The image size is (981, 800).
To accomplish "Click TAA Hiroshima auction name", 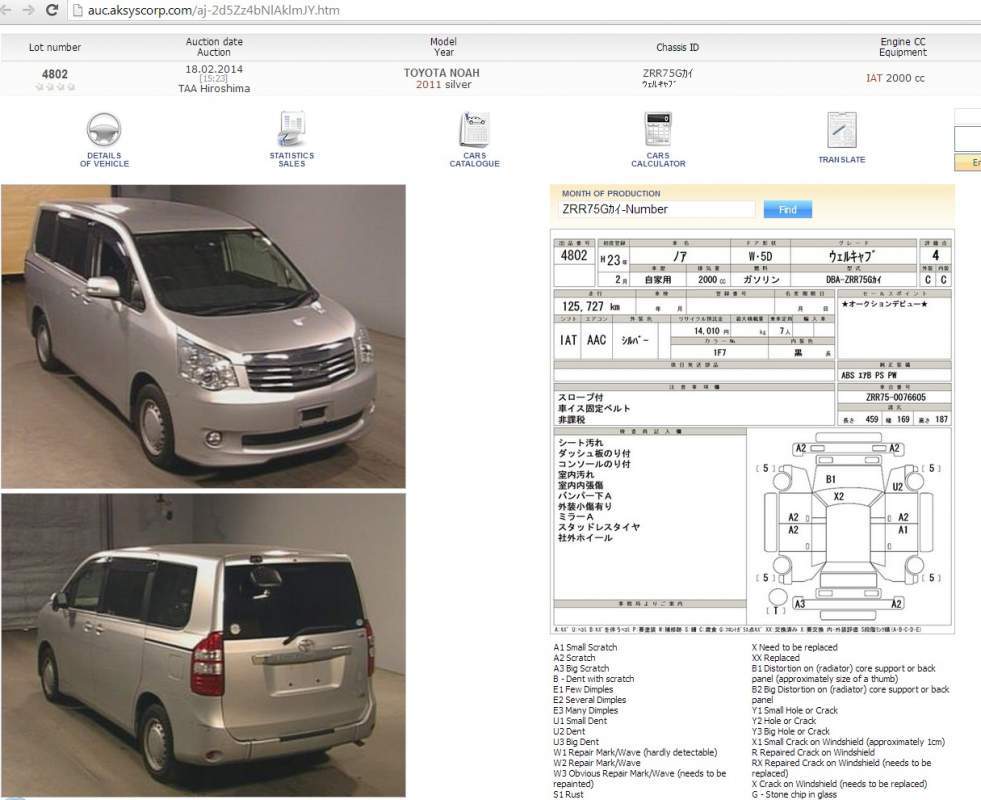I will point(214,89).
